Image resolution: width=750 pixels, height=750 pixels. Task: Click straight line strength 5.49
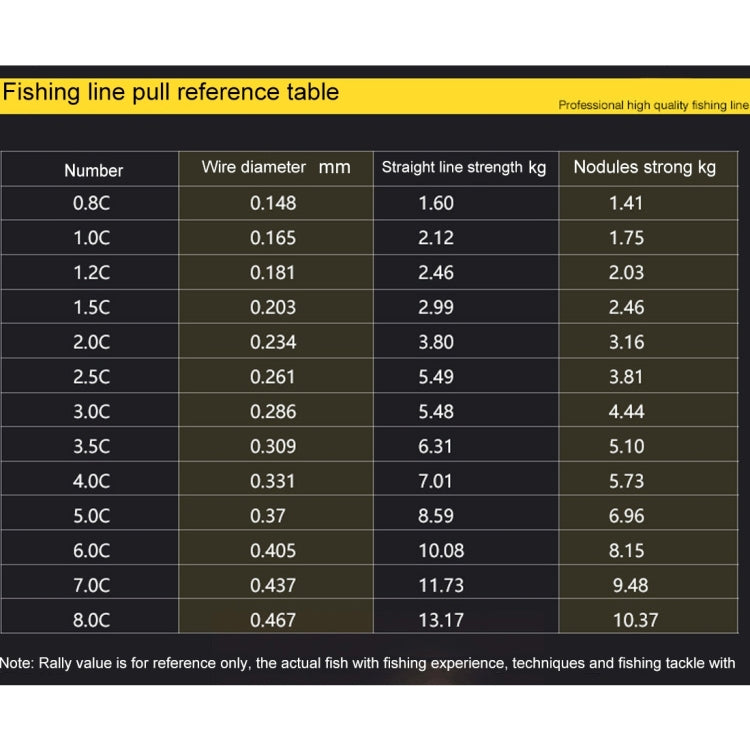coord(436,377)
